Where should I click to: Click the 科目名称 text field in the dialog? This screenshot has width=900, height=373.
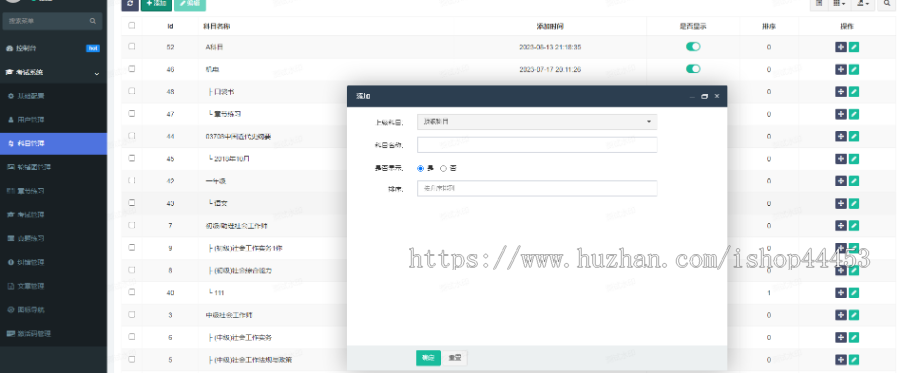pyautogui.click(x=537, y=145)
